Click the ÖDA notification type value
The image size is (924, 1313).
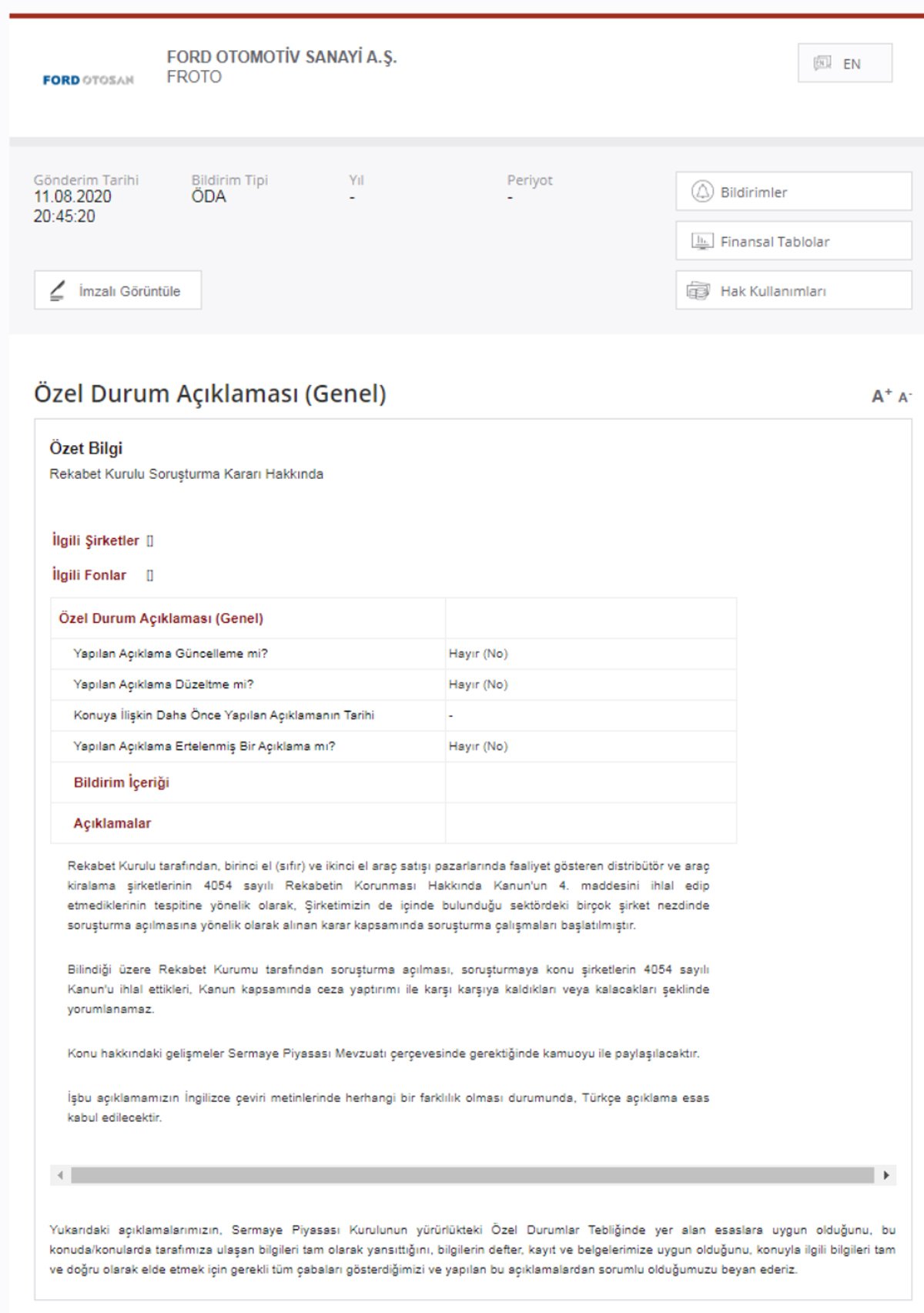click(x=209, y=196)
